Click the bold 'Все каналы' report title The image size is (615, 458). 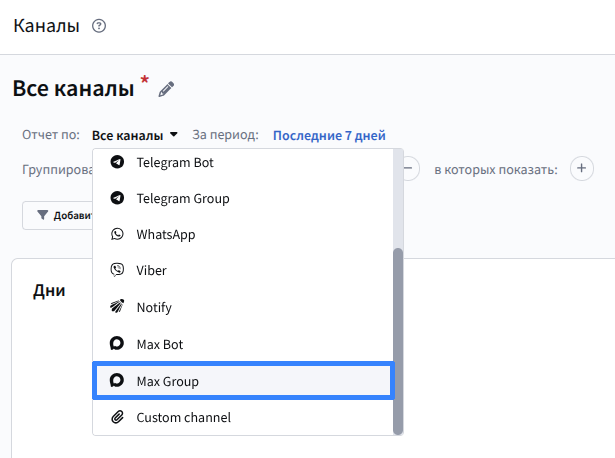point(73,88)
